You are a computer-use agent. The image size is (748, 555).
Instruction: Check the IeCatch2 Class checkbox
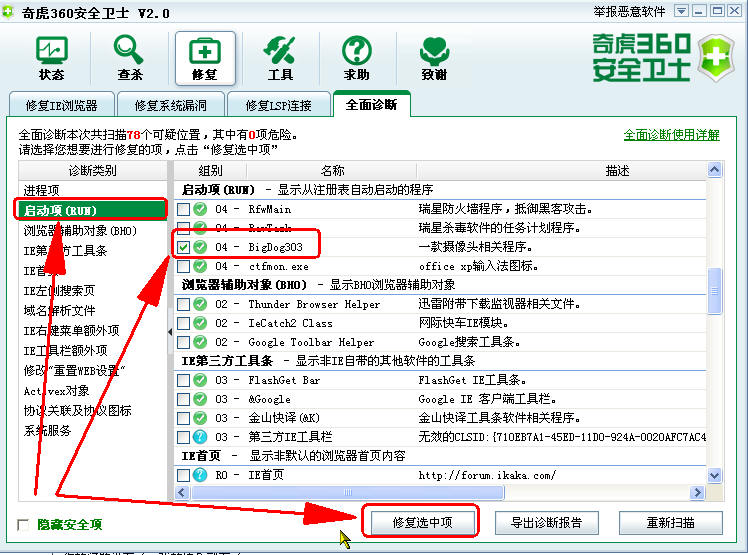[183, 323]
